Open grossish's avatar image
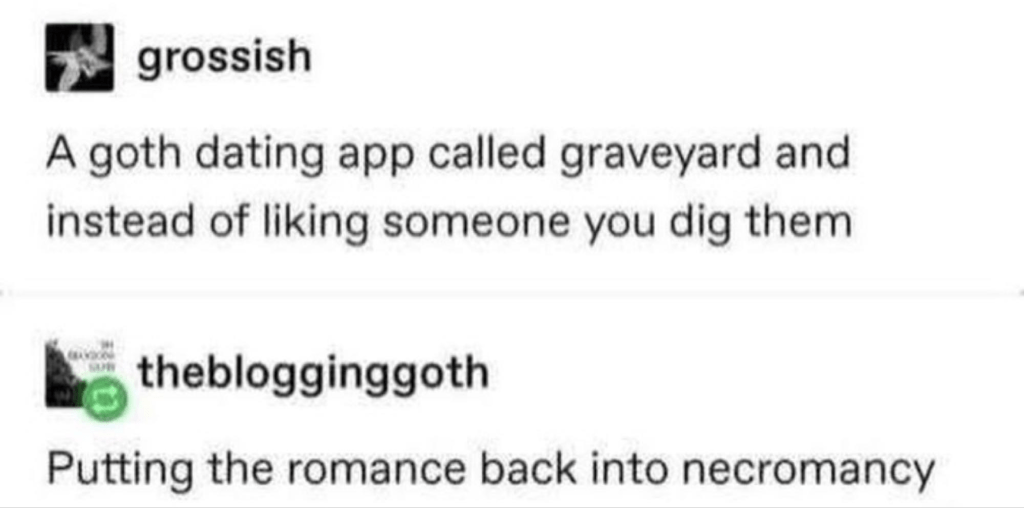The height and width of the screenshot is (508, 1024). (x=80, y=57)
